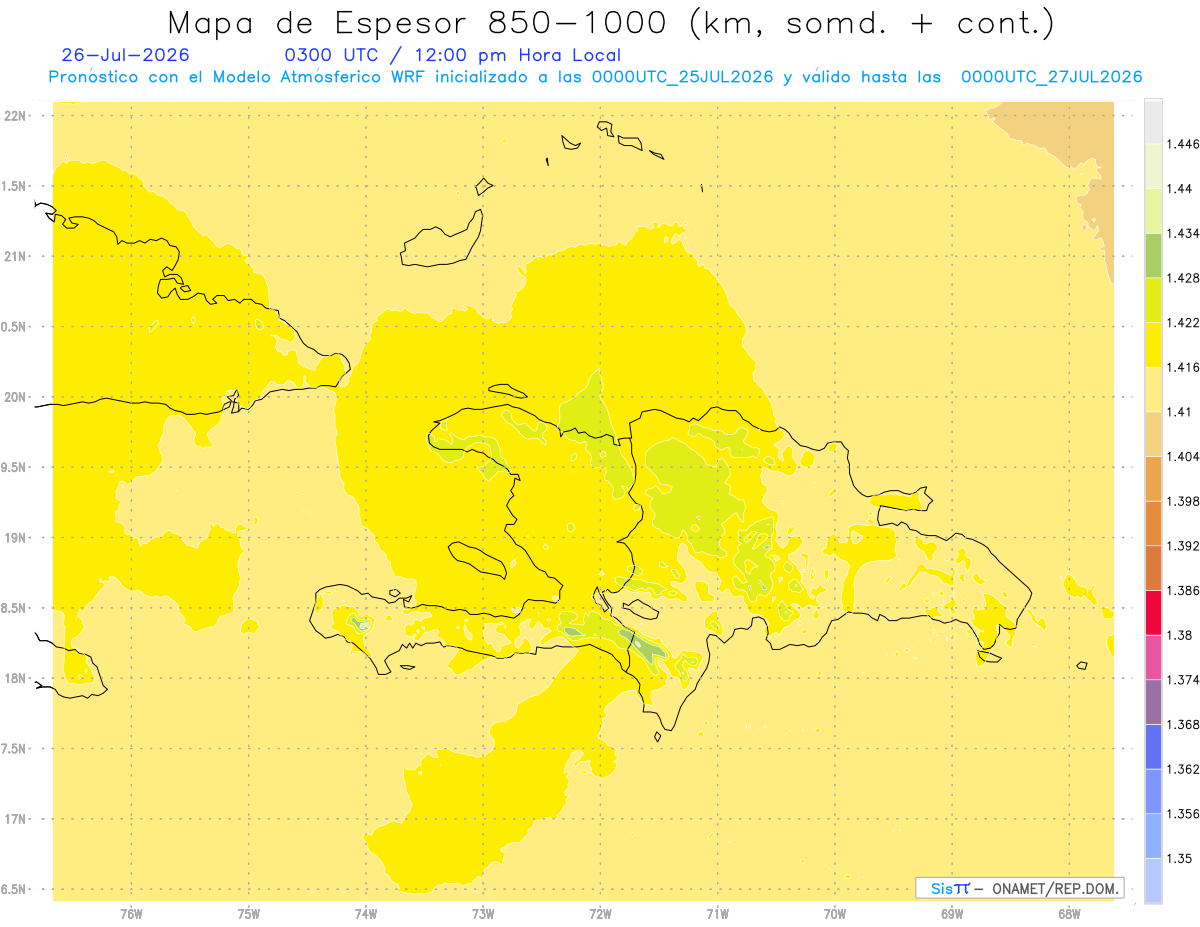The width and height of the screenshot is (1200, 927).
Task: Click the latitude label 18N
Action: point(17,679)
